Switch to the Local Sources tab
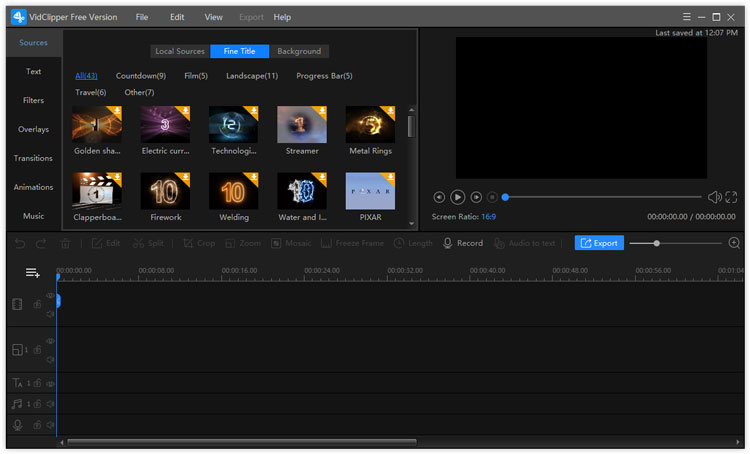750x454 pixels. (x=180, y=51)
